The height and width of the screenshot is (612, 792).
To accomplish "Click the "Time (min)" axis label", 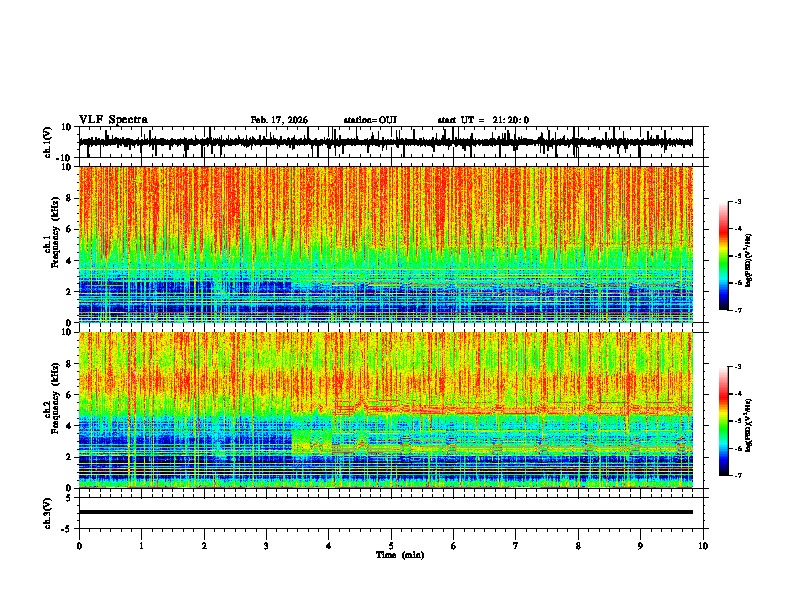I will [x=400, y=555].
